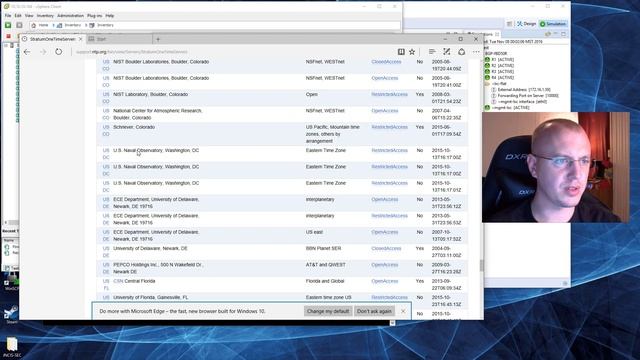Select INCIS-SEC desktop file icon
The height and width of the screenshot is (360, 640).
[12, 347]
